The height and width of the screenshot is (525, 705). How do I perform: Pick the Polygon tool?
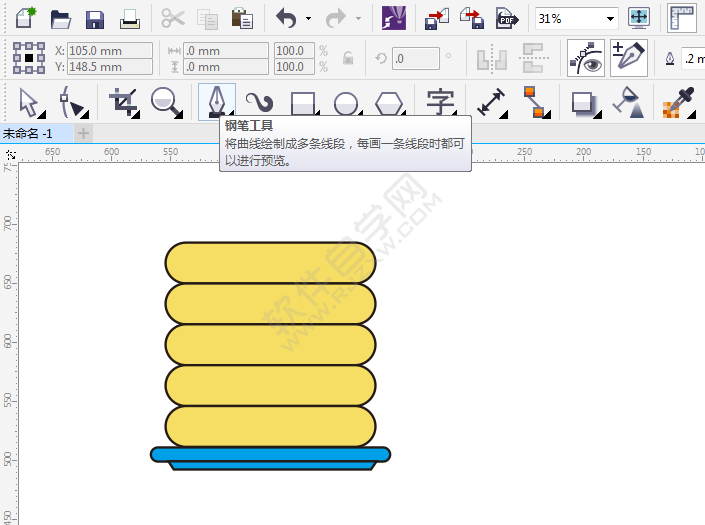pyautogui.click(x=389, y=103)
